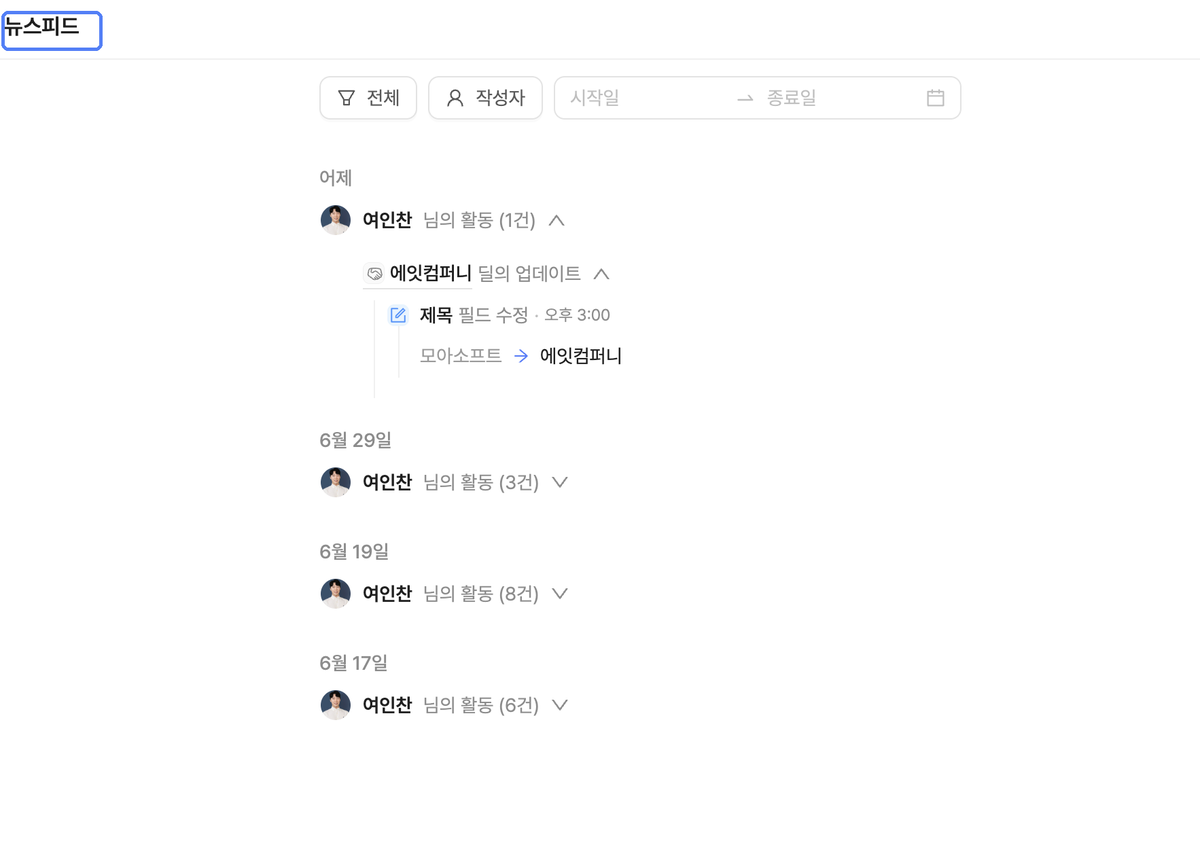Viewport: 1200px width, 841px height.
Task: Click 여인찬 avatar under 6월 29일
Action: pyautogui.click(x=336, y=482)
